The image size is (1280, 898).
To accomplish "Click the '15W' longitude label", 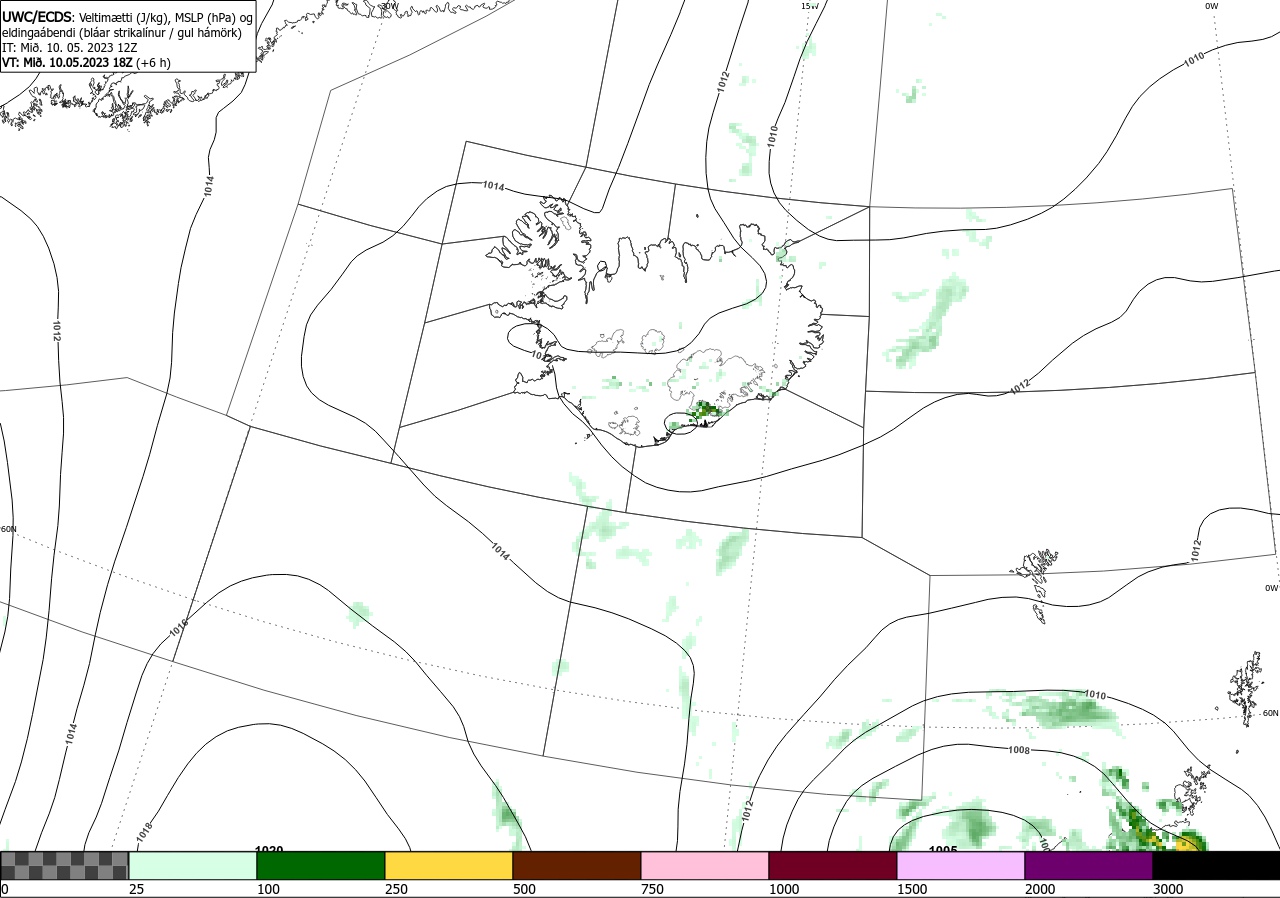I will (x=810, y=6).
